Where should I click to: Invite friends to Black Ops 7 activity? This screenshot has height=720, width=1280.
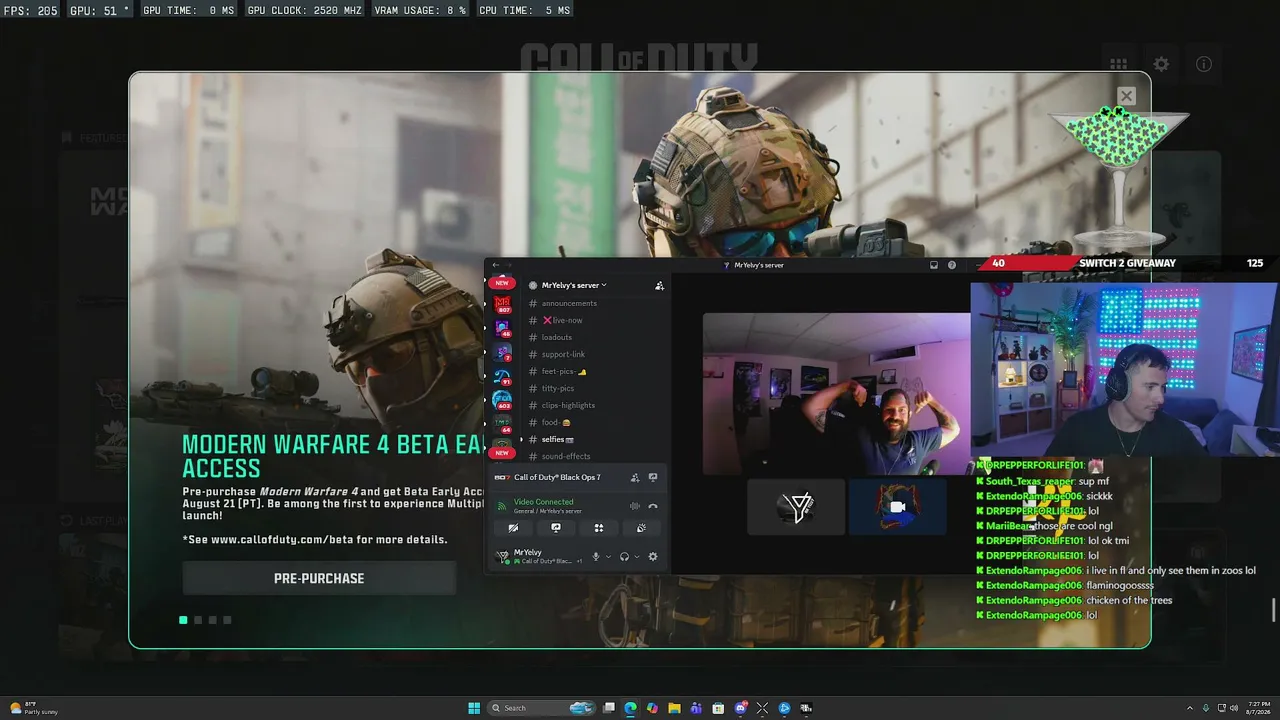point(634,478)
